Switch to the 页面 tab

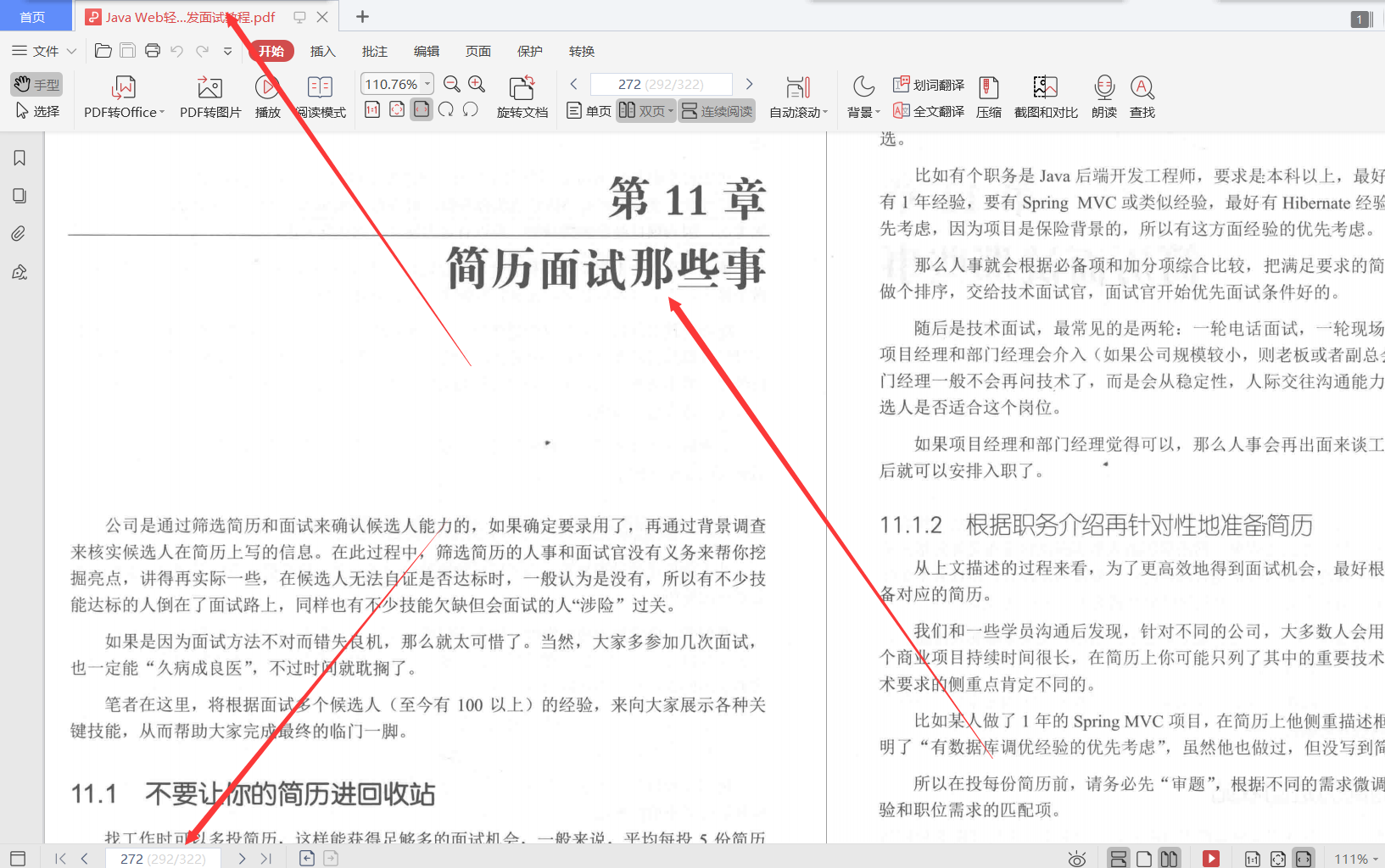tap(477, 52)
